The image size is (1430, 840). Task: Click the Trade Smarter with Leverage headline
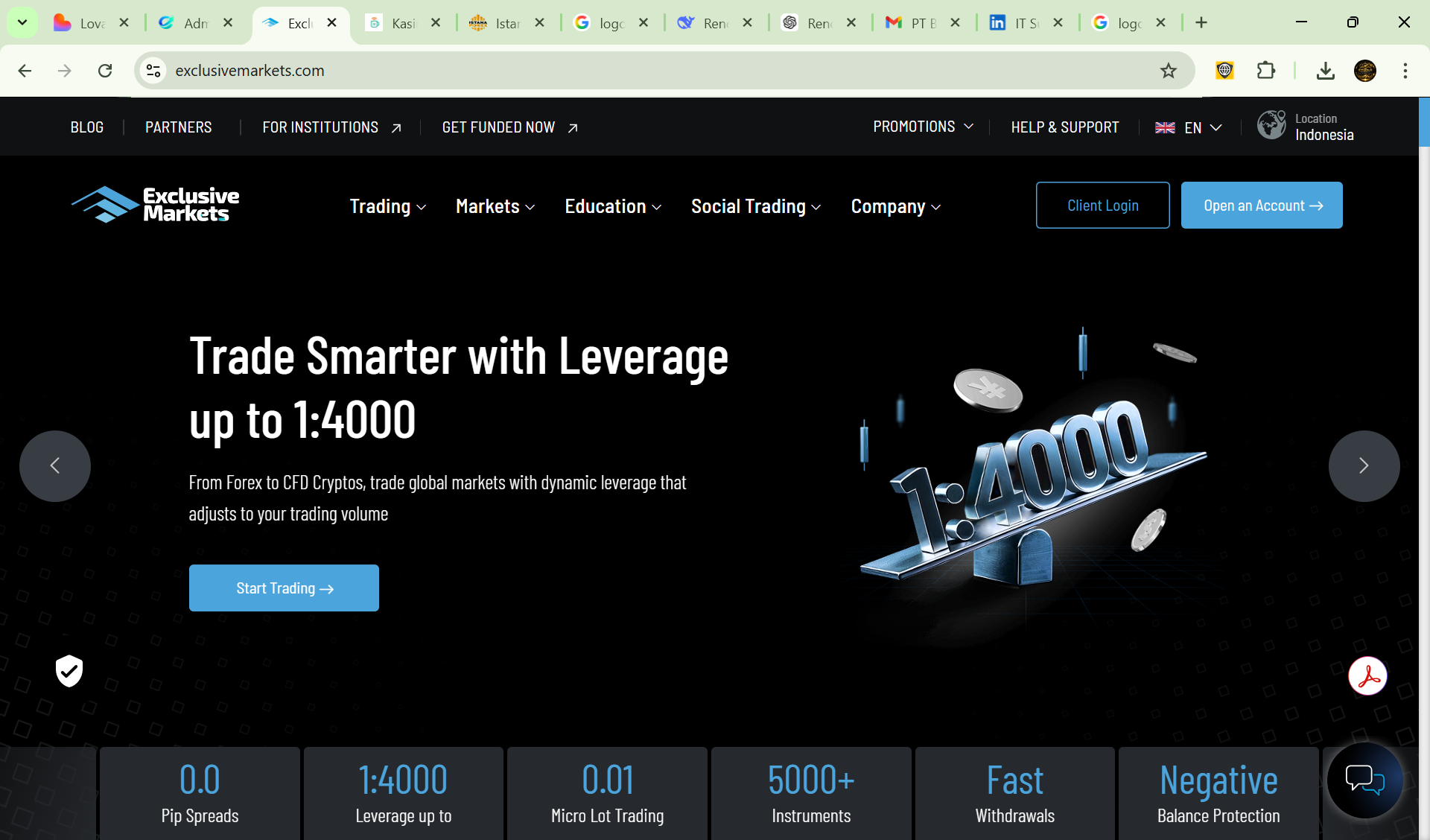459,388
